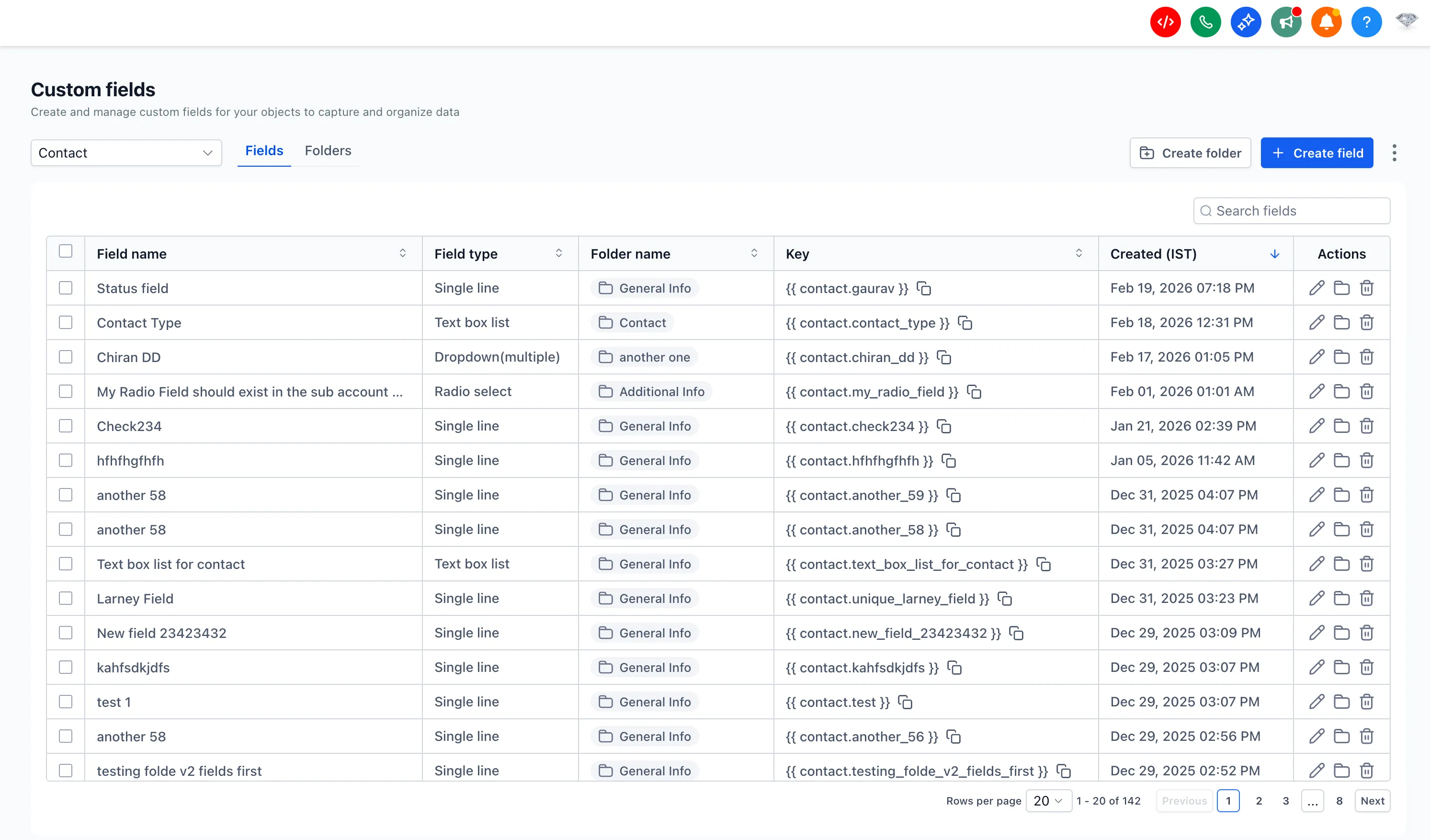Open the Contact object dropdown
Viewport: 1430px width, 840px height.
pos(126,153)
